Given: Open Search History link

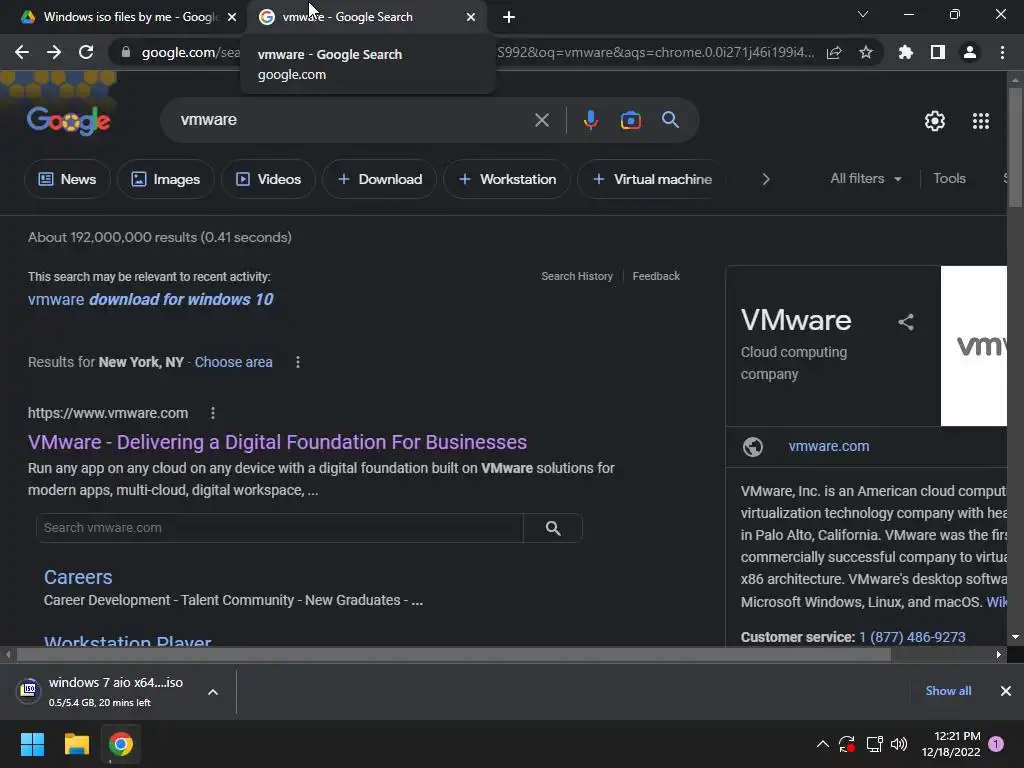Looking at the screenshot, I should [x=577, y=276].
